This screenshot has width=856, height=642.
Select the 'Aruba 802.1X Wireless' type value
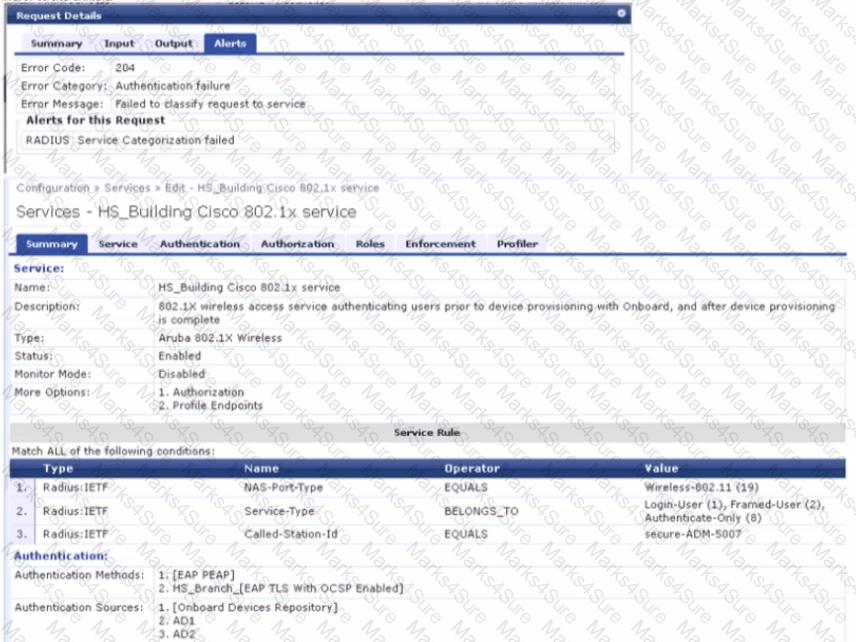[220, 338]
